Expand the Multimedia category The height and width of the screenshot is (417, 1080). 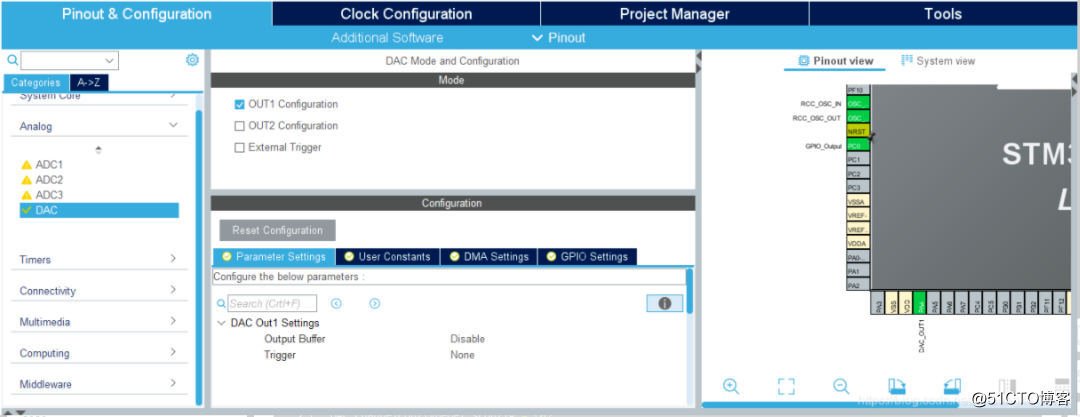tap(174, 321)
